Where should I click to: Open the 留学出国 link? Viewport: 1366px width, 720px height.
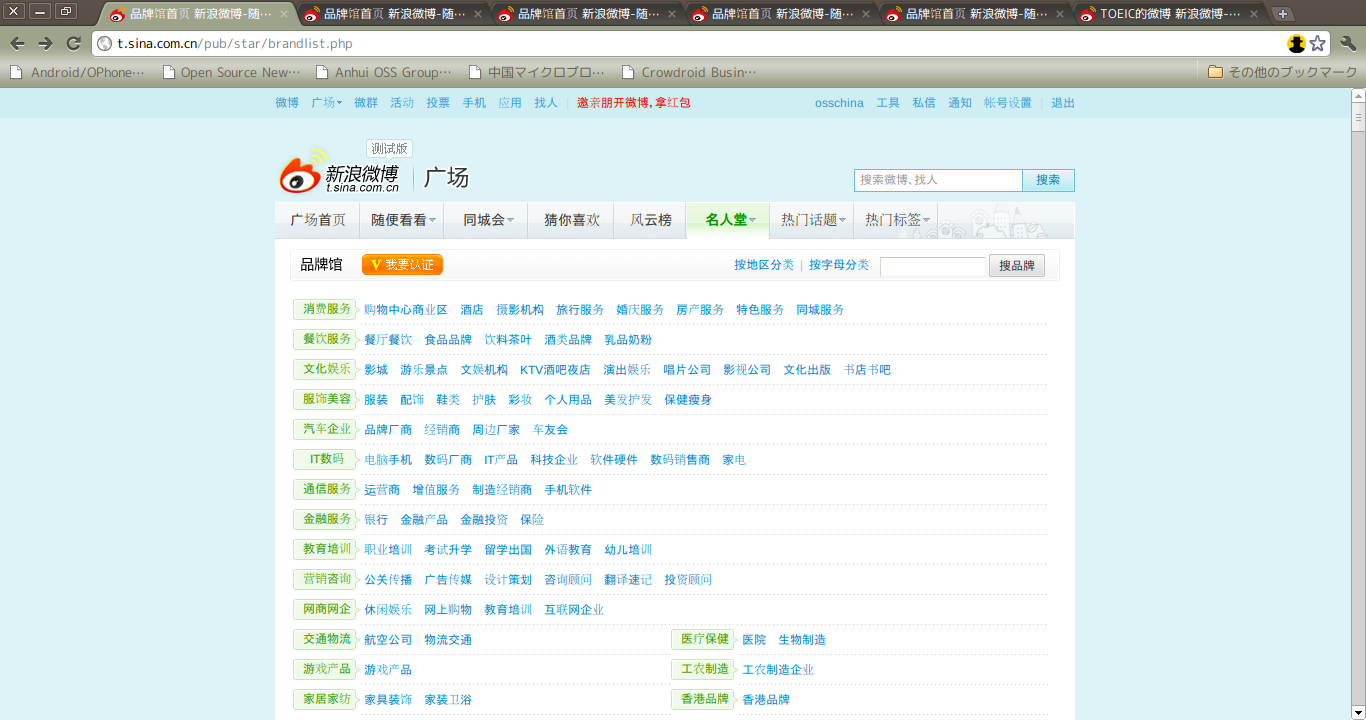[508, 550]
